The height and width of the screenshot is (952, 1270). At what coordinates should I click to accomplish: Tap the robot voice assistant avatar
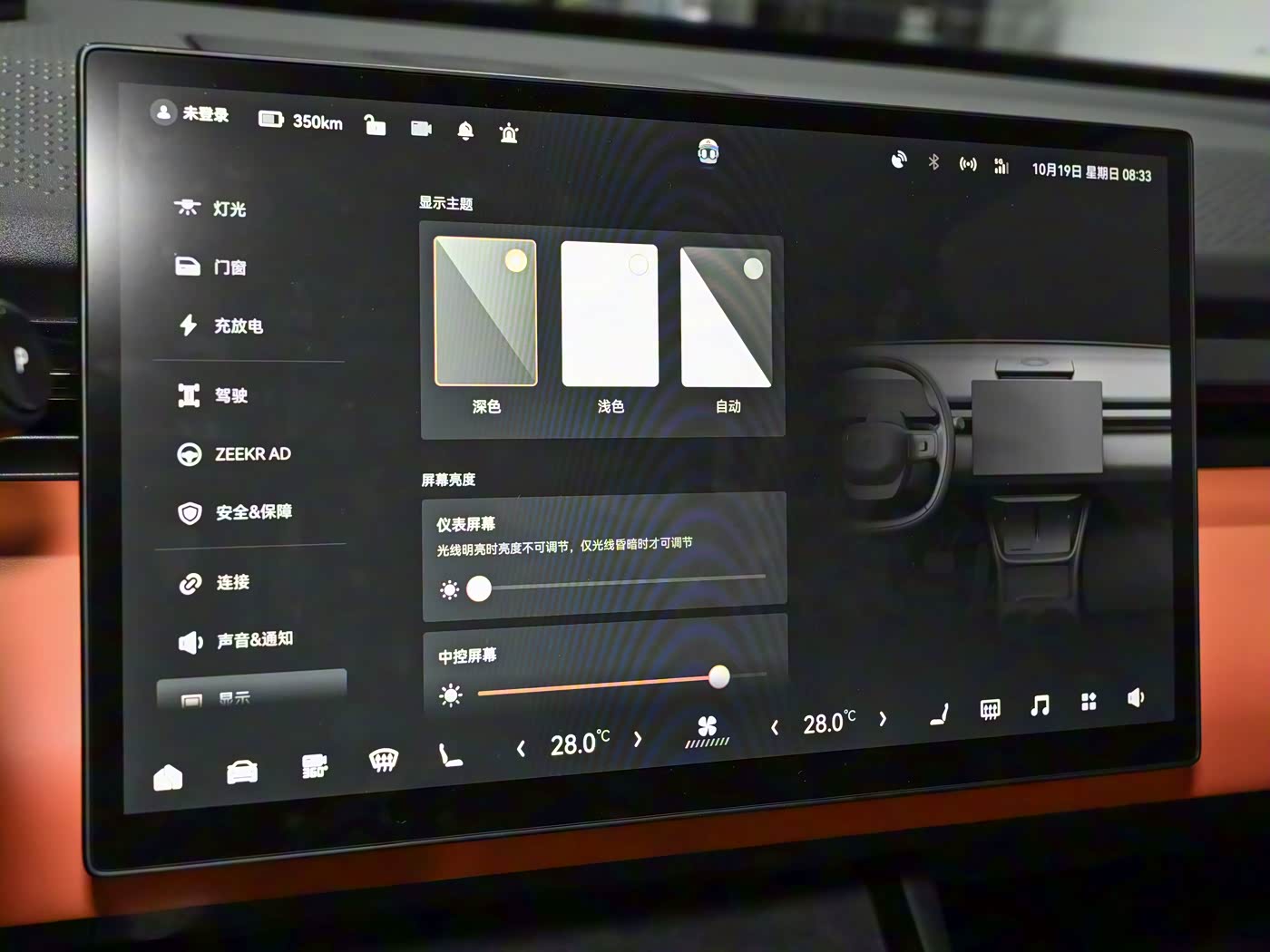tap(708, 152)
